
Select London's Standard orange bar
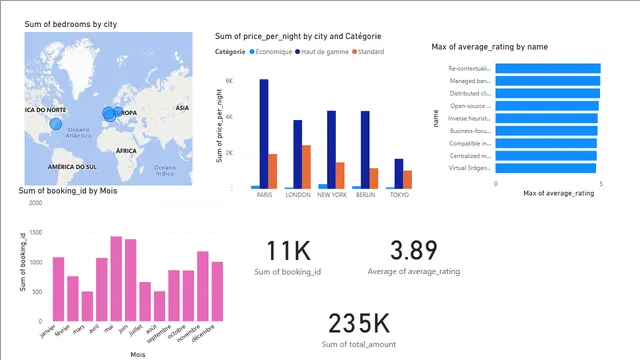click(x=306, y=167)
